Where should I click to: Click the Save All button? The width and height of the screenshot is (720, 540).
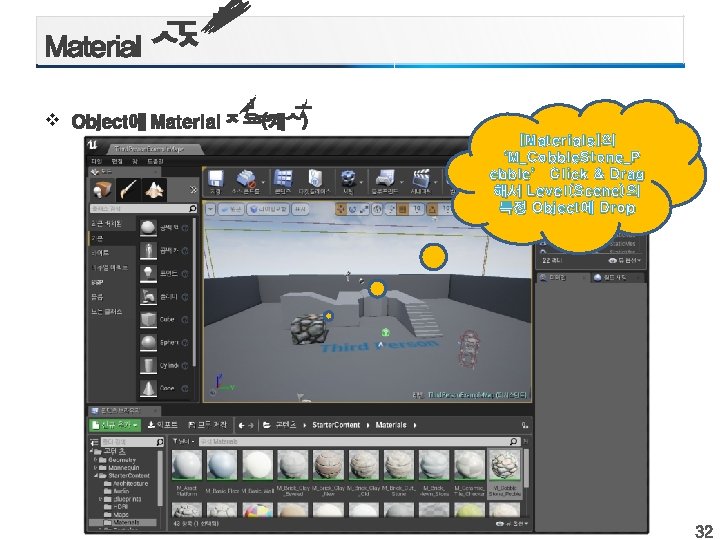tap(208, 425)
